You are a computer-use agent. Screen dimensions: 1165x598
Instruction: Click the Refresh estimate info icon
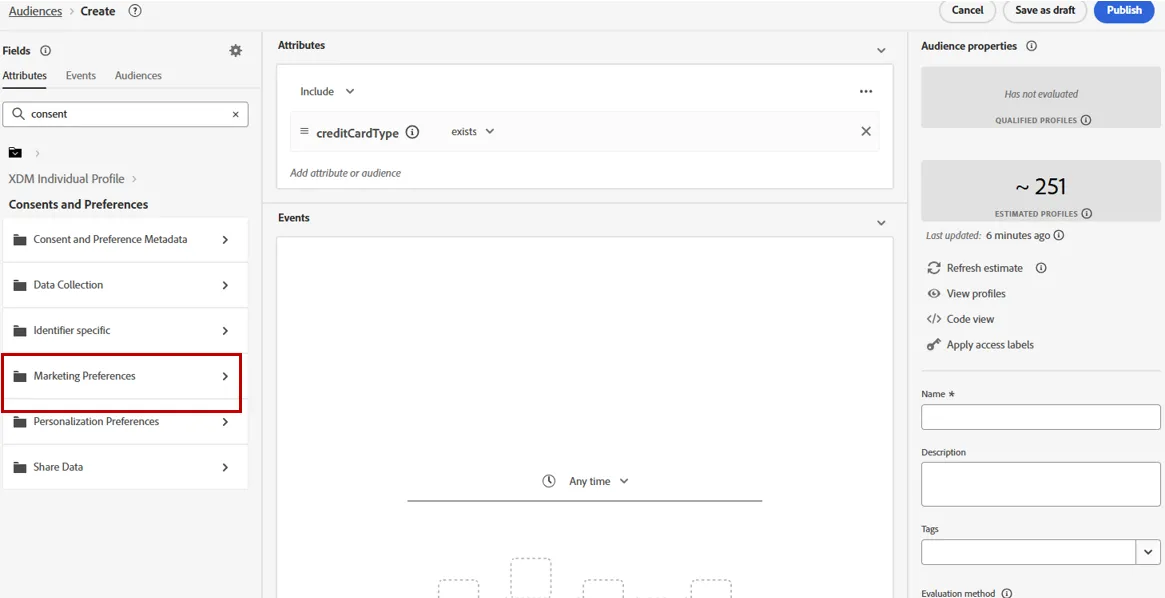coord(1041,267)
